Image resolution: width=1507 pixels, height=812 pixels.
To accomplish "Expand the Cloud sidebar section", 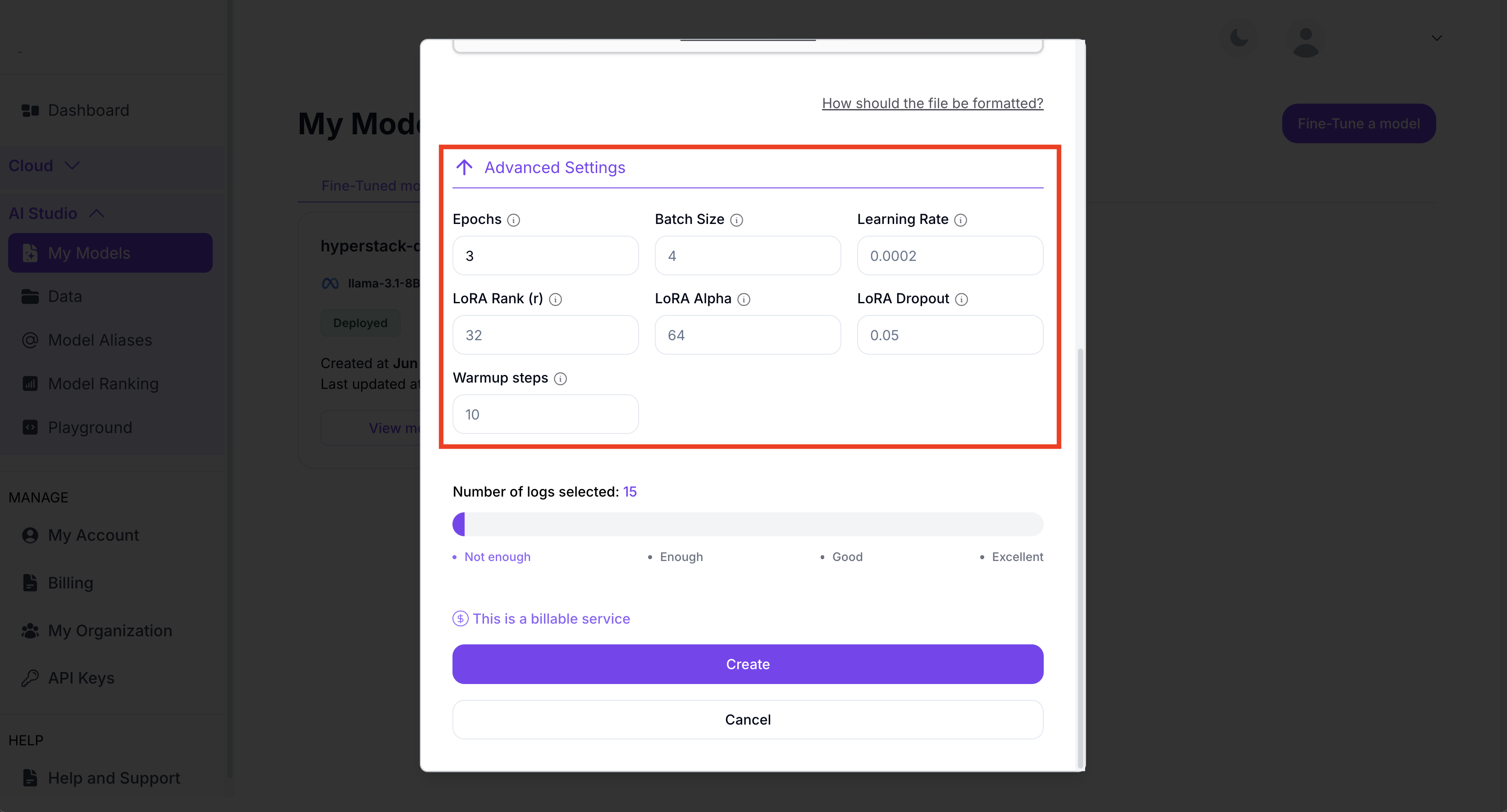I will tap(72, 165).
